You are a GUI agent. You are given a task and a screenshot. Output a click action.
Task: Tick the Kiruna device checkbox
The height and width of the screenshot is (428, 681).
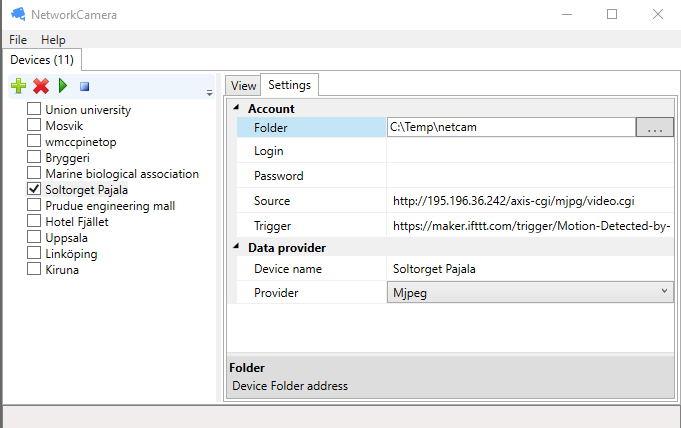click(x=34, y=269)
